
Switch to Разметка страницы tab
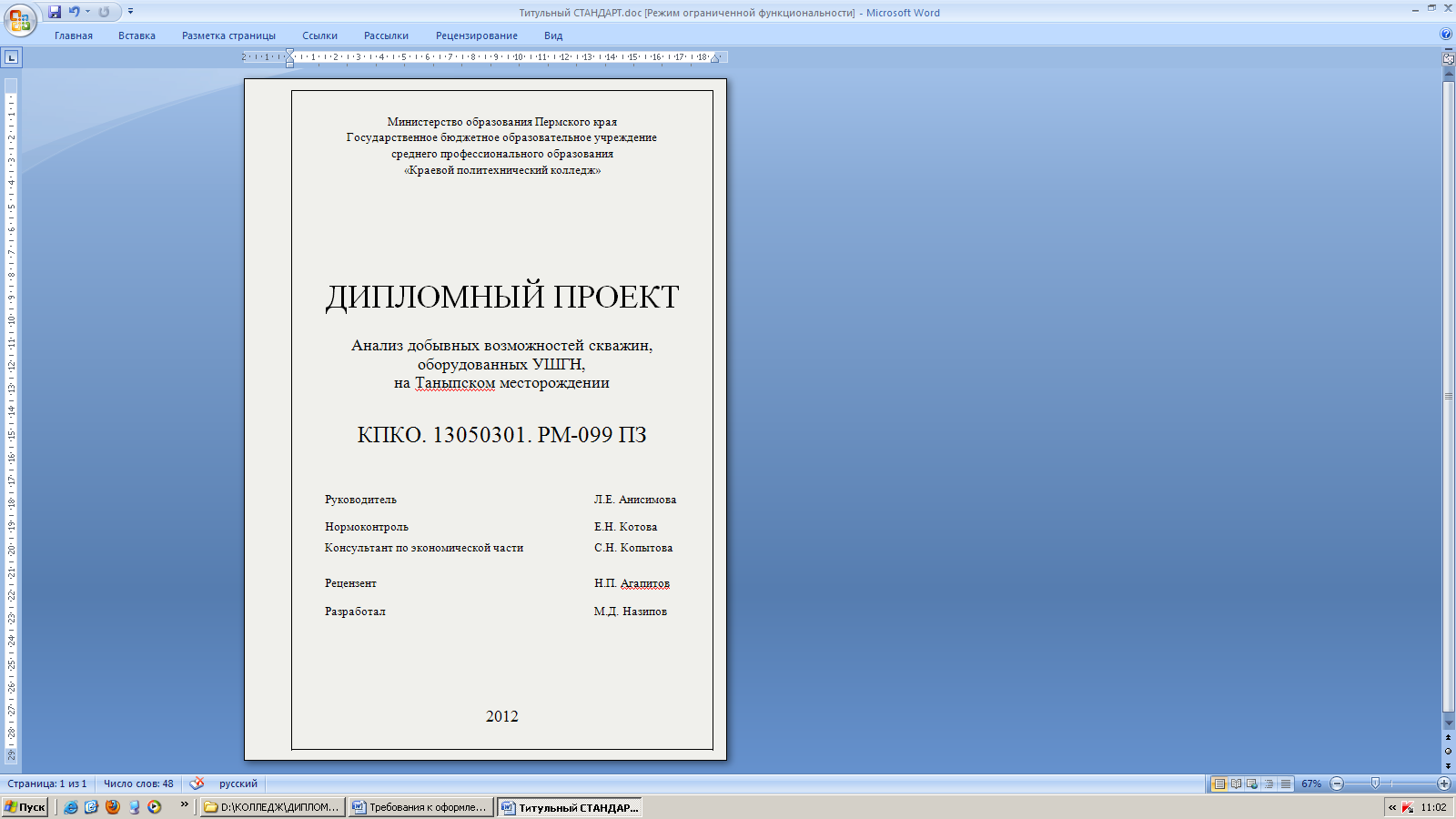[228, 35]
